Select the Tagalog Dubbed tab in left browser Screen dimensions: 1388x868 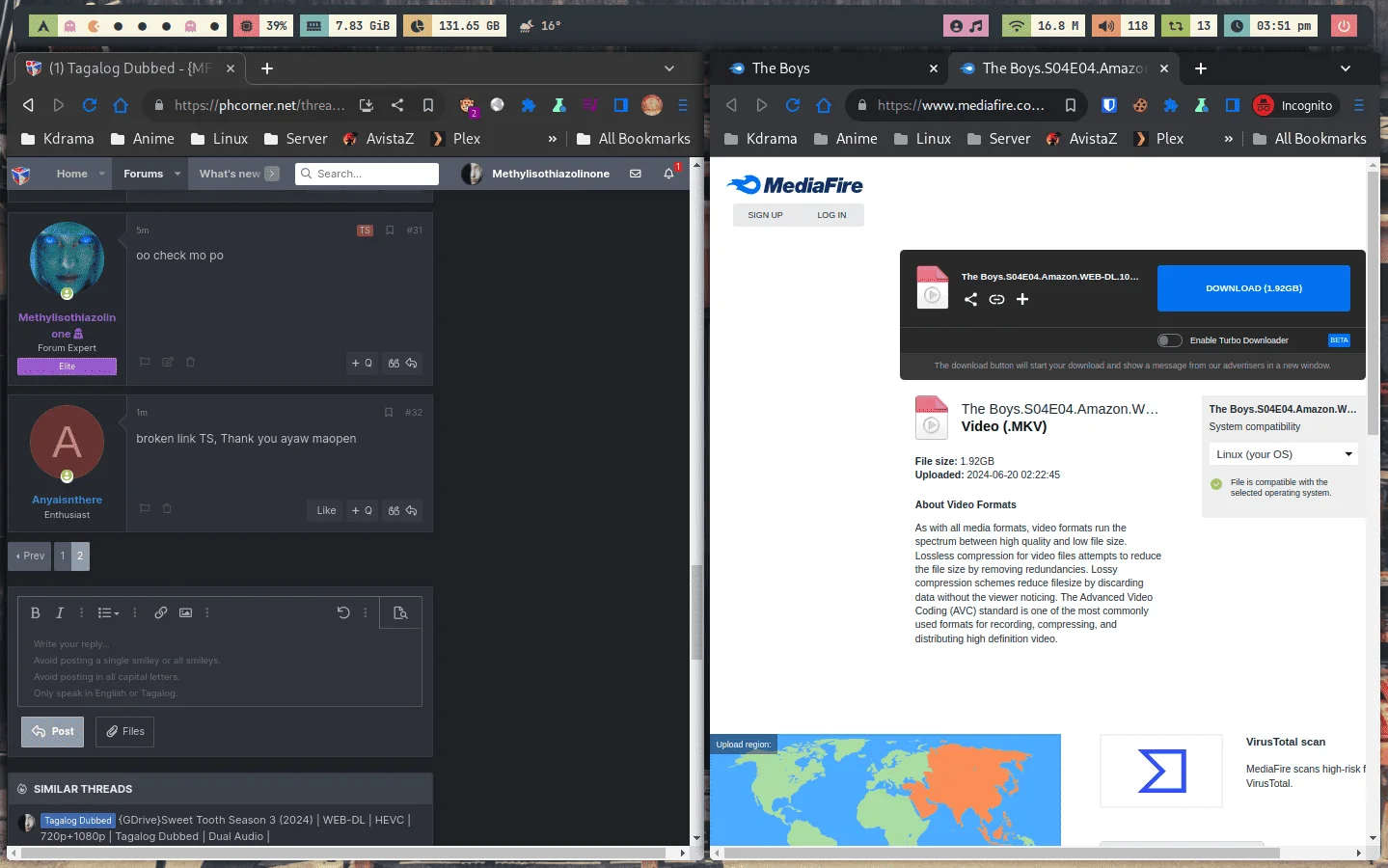pyautogui.click(x=131, y=68)
